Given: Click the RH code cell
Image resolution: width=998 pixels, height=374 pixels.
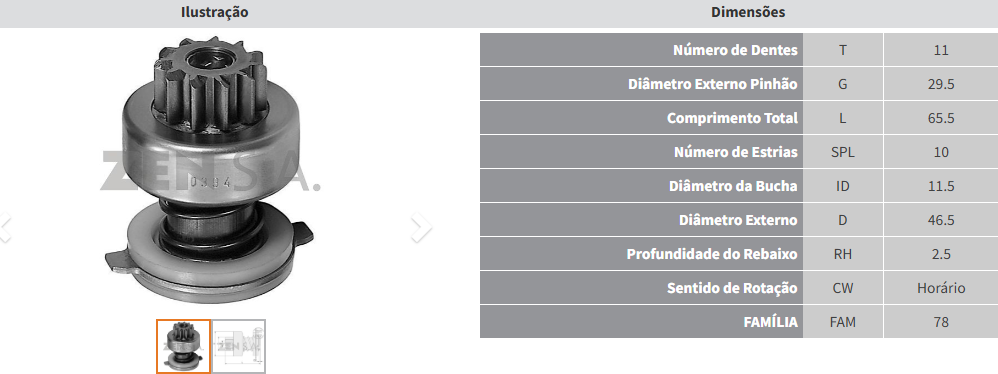Looking at the screenshot, I should (843, 254).
